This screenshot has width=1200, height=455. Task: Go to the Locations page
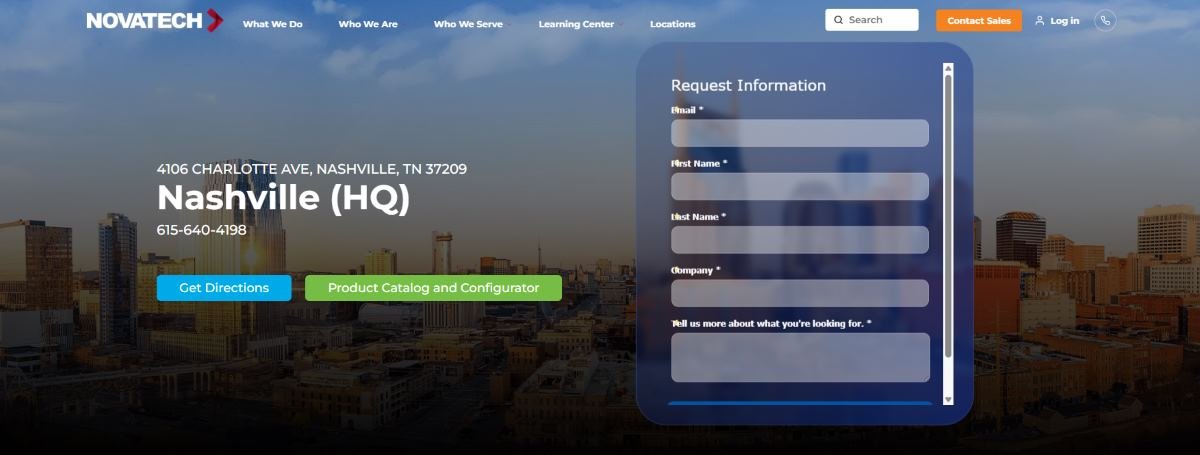[x=673, y=24]
